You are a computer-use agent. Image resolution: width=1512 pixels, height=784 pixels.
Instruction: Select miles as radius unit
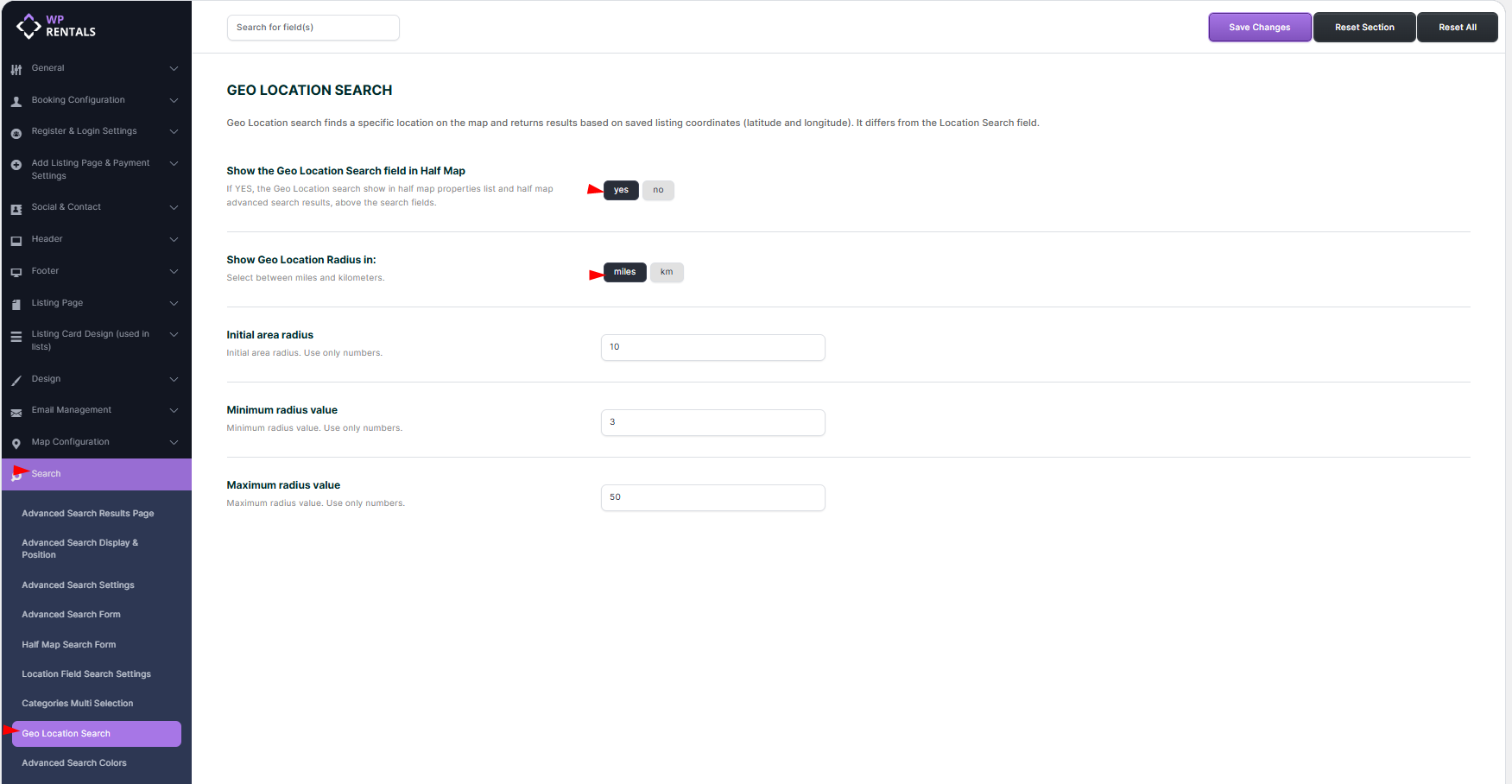click(x=624, y=272)
